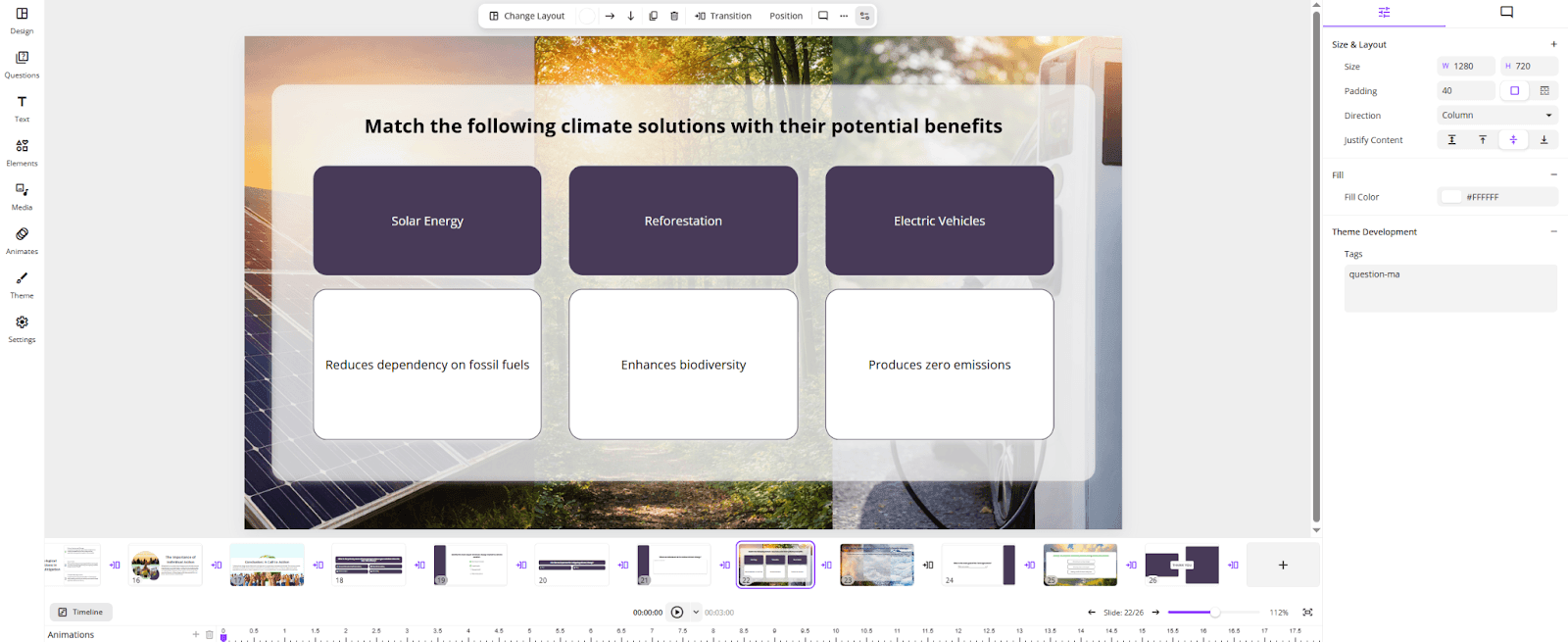The width and height of the screenshot is (1568, 642).
Task: Open the Direction Column dropdown
Action: pos(1497,116)
